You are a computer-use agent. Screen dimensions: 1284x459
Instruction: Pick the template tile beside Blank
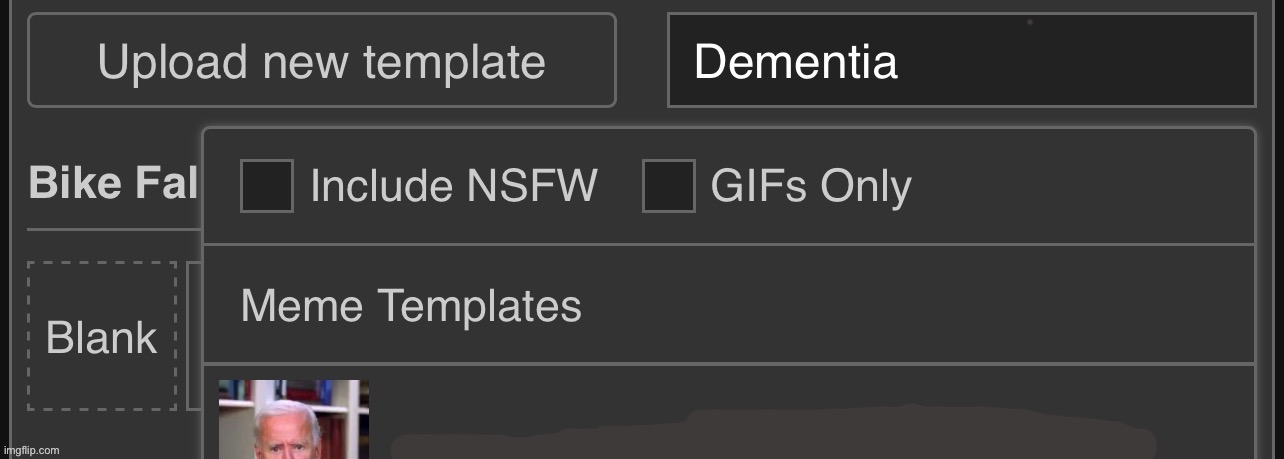[194, 336]
